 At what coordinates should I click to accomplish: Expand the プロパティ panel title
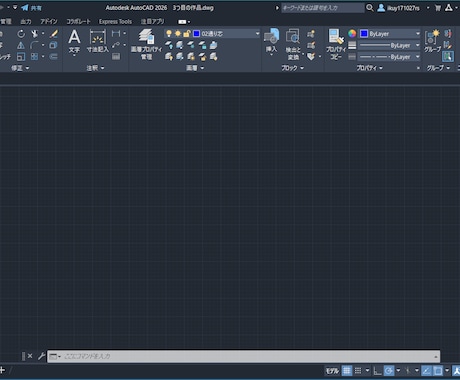click(x=369, y=68)
